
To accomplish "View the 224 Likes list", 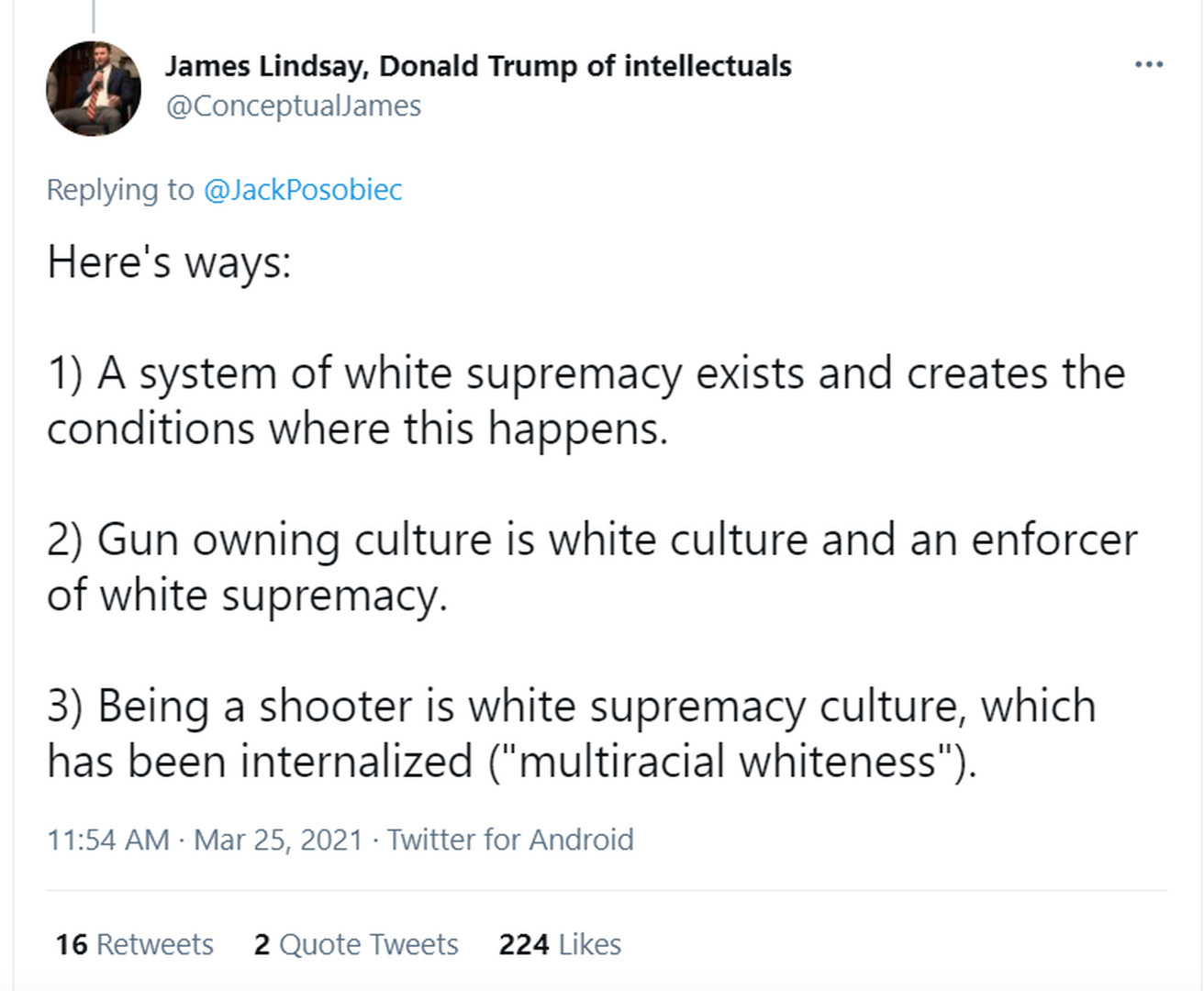I will [560, 944].
